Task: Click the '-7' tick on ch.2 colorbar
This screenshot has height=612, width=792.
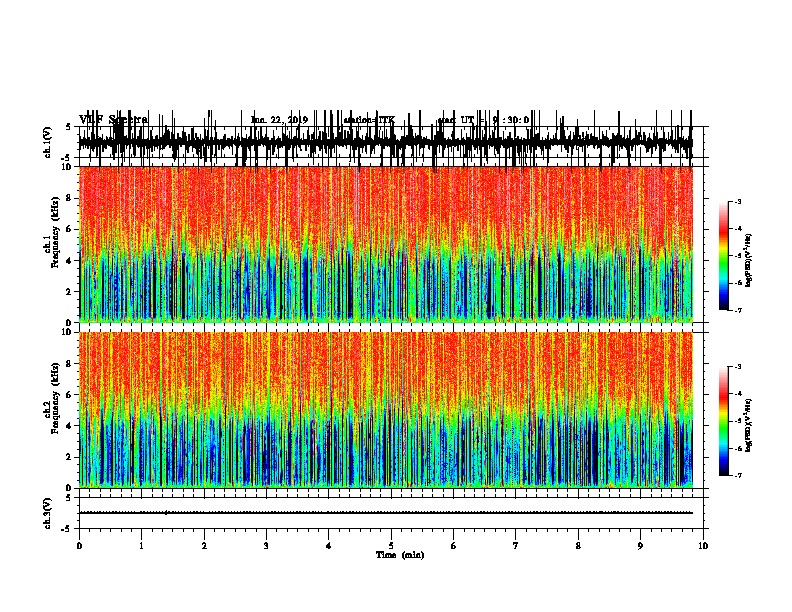Action: click(x=738, y=475)
